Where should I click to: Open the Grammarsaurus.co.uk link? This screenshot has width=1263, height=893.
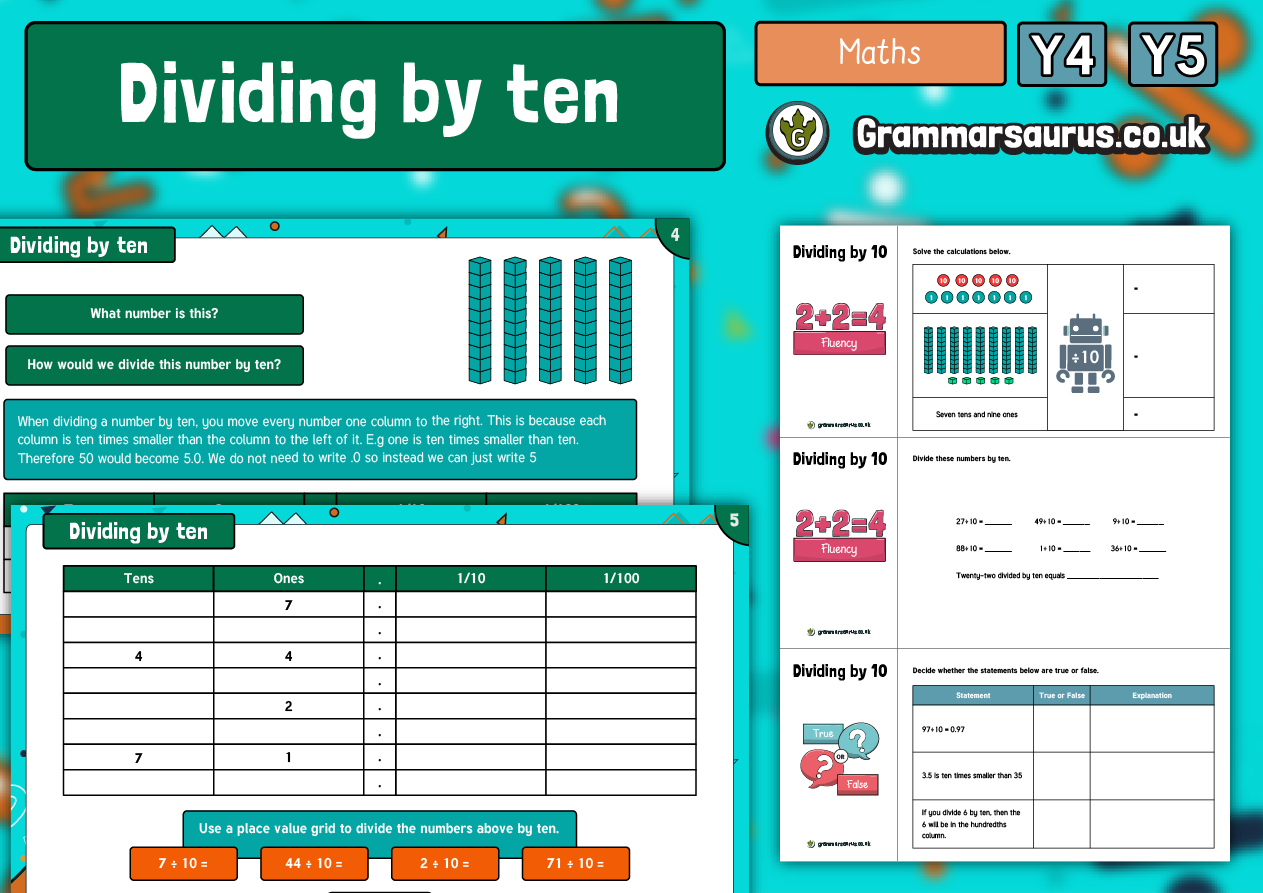click(1030, 131)
